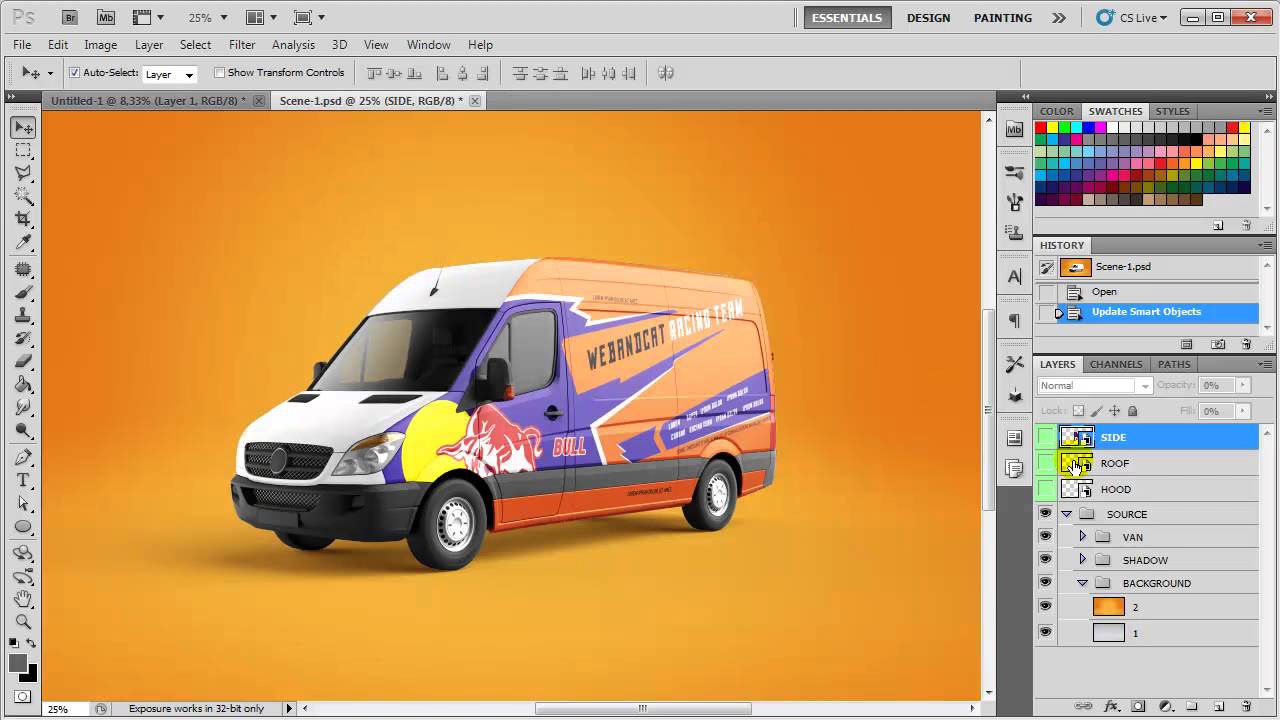Enable Show Transform Controls
Viewport: 1280px width, 720px height.
pos(219,73)
